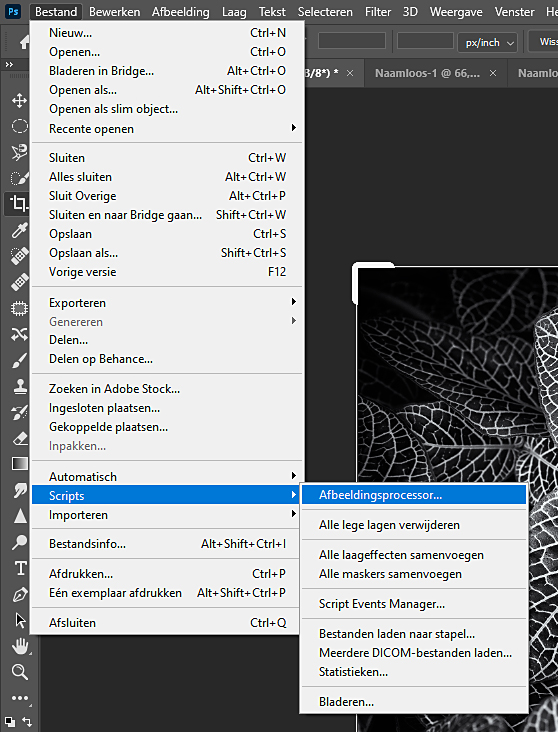Select the Hand tool

(x=19, y=646)
